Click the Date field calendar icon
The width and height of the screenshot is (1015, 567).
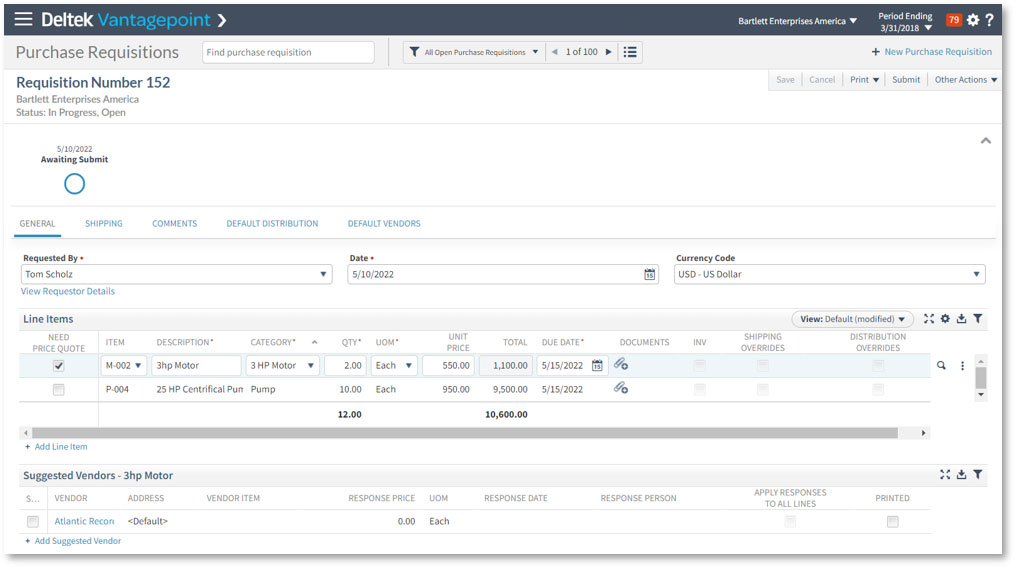pos(649,274)
